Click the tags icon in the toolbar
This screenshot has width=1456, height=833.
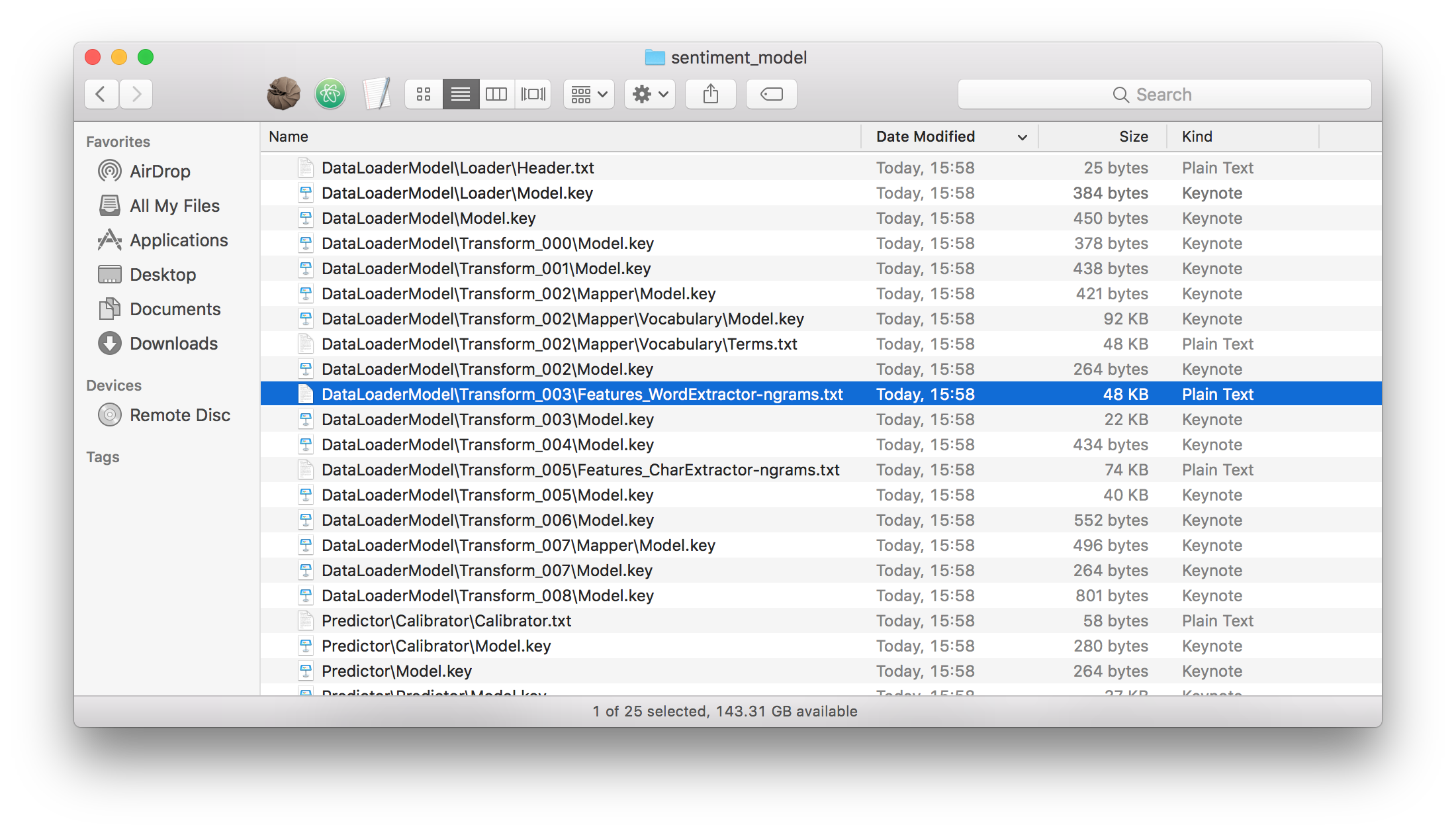pyautogui.click(x=771, y=93)
